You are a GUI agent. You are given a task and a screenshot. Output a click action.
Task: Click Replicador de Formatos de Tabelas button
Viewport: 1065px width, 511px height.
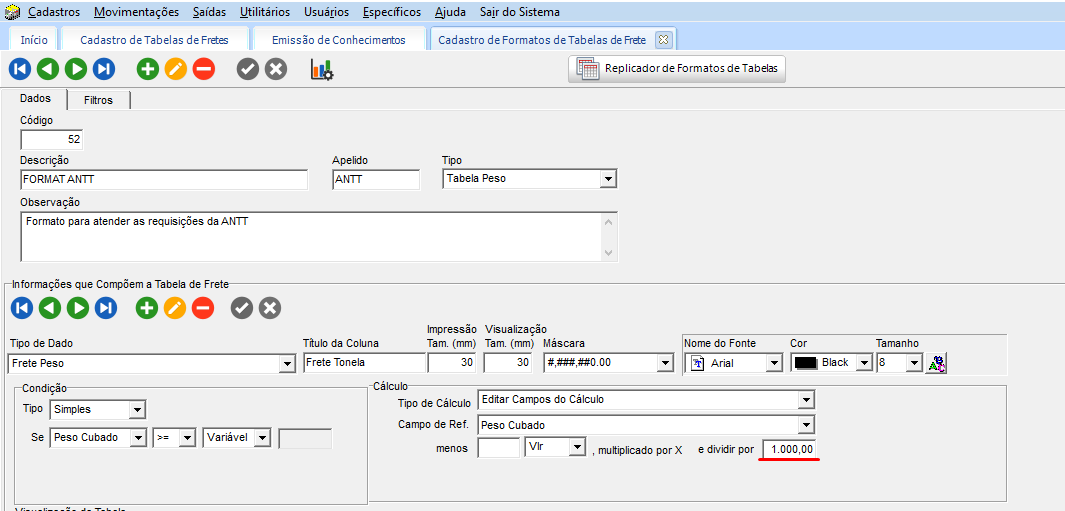(677, 69)
